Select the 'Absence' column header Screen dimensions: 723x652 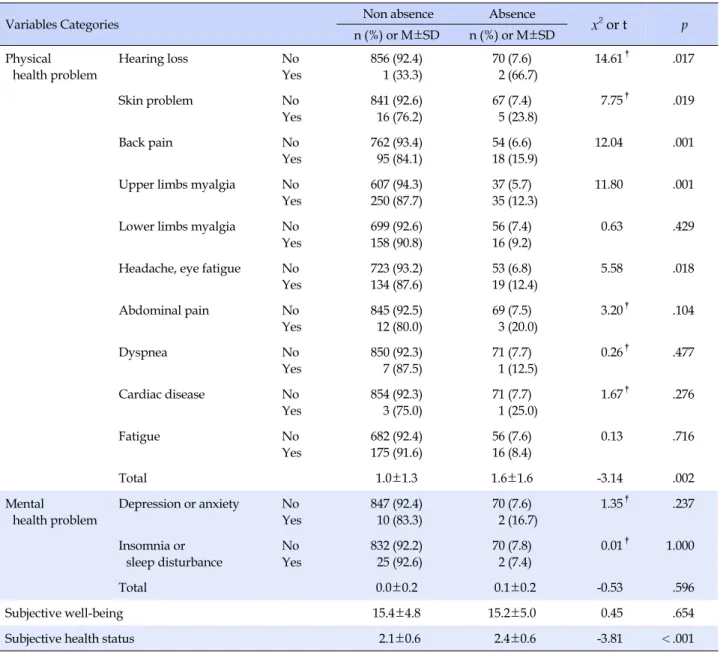pos(512,14)
